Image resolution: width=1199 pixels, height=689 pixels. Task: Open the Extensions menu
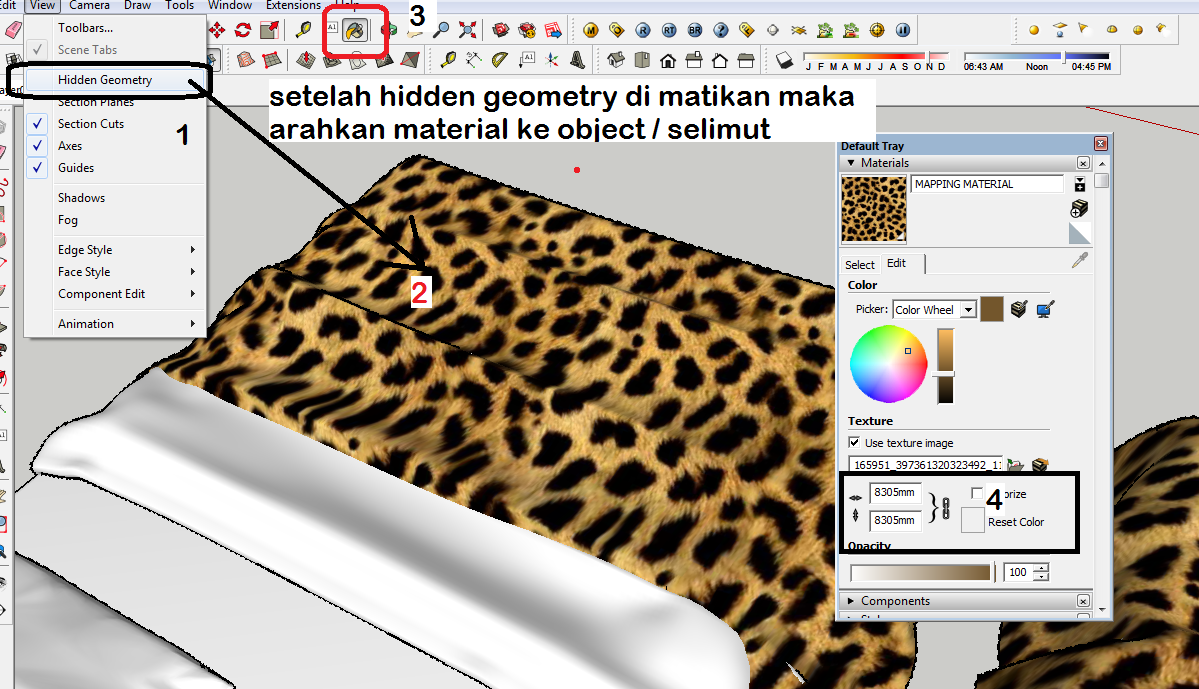pos(292,5)
